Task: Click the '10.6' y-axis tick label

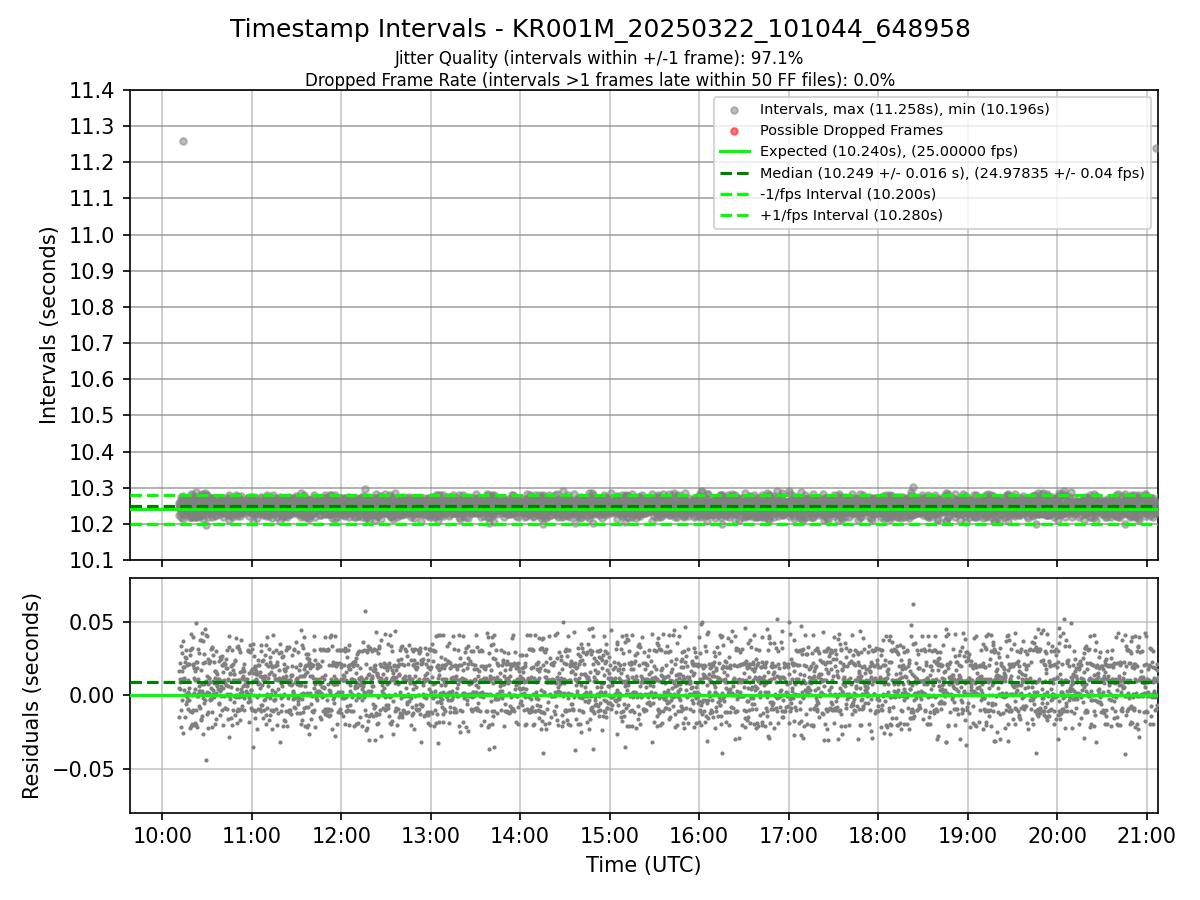Action: [91, 380]
